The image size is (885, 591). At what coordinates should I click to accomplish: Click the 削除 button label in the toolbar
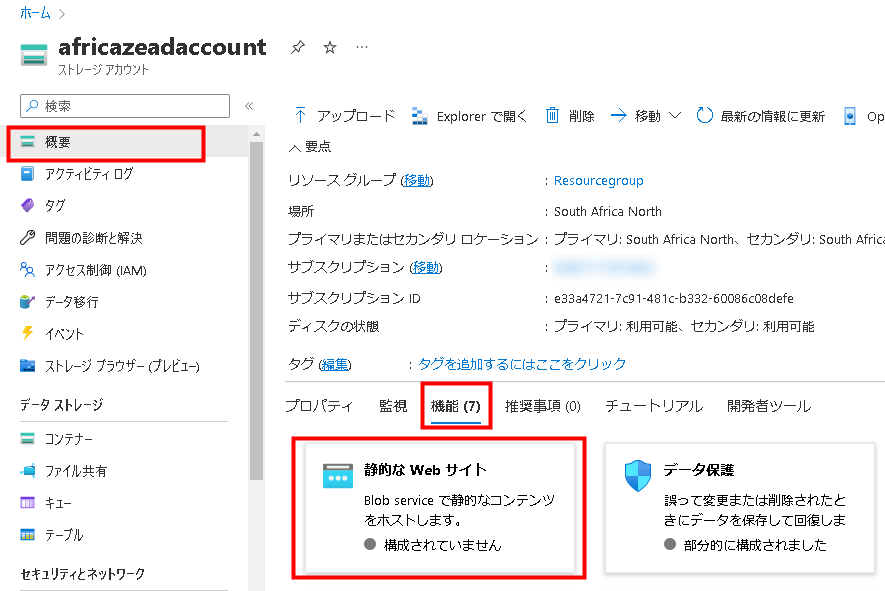click(581, 116)
